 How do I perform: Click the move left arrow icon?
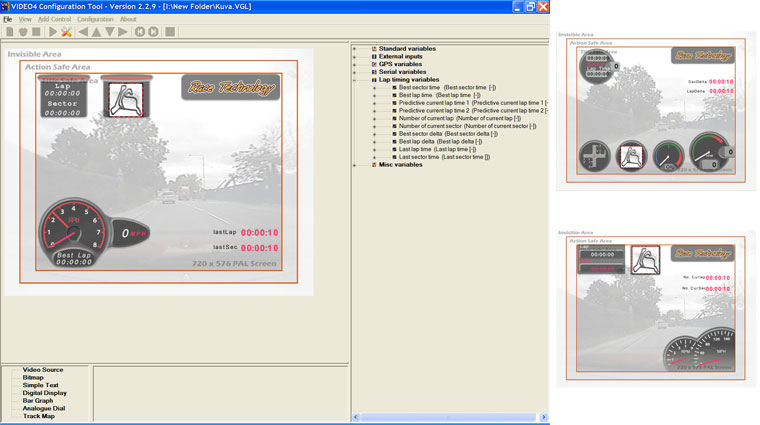pos(84,32)
